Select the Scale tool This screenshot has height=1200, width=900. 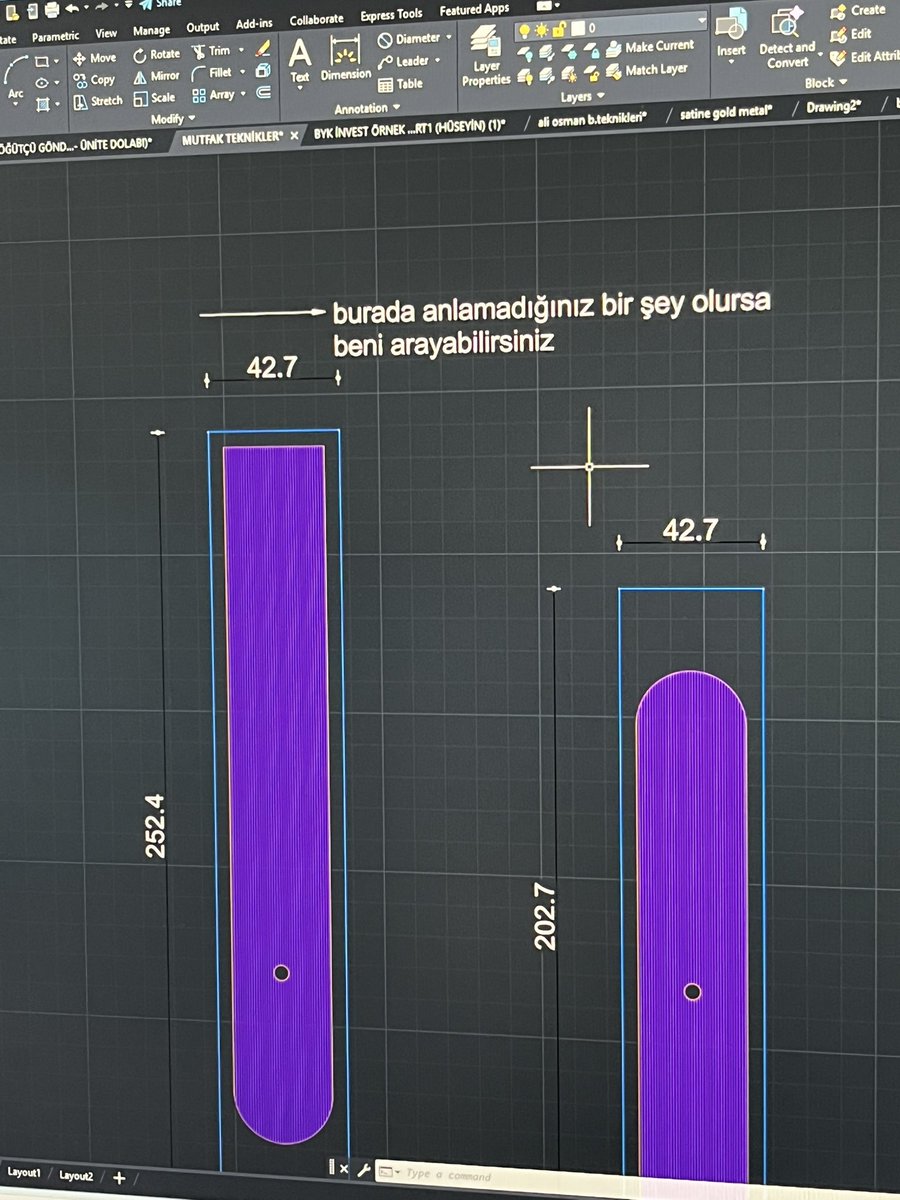155,98
